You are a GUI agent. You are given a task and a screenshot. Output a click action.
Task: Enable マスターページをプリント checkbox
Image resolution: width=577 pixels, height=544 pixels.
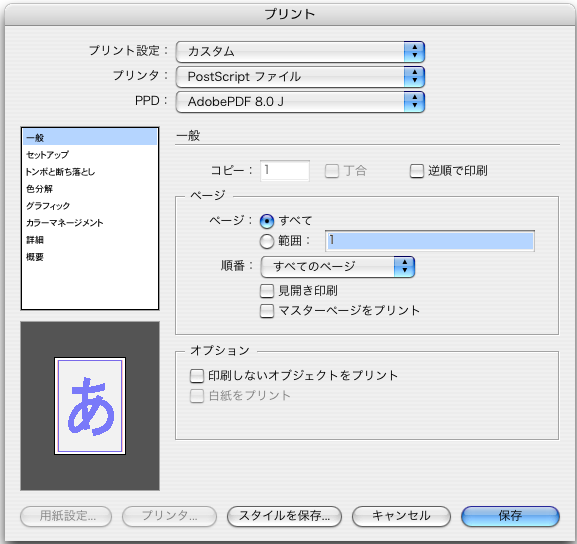tap(267, 311)
